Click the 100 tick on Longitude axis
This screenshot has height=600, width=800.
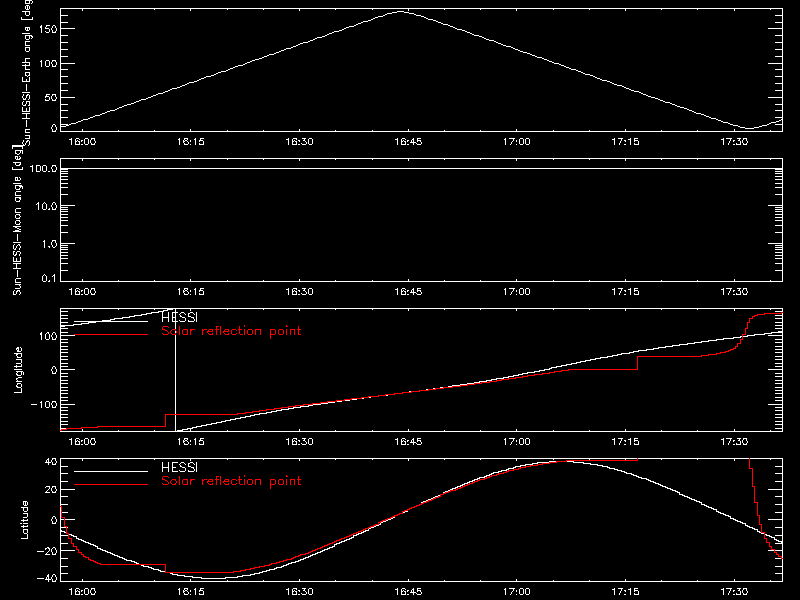tap(47, 336)
